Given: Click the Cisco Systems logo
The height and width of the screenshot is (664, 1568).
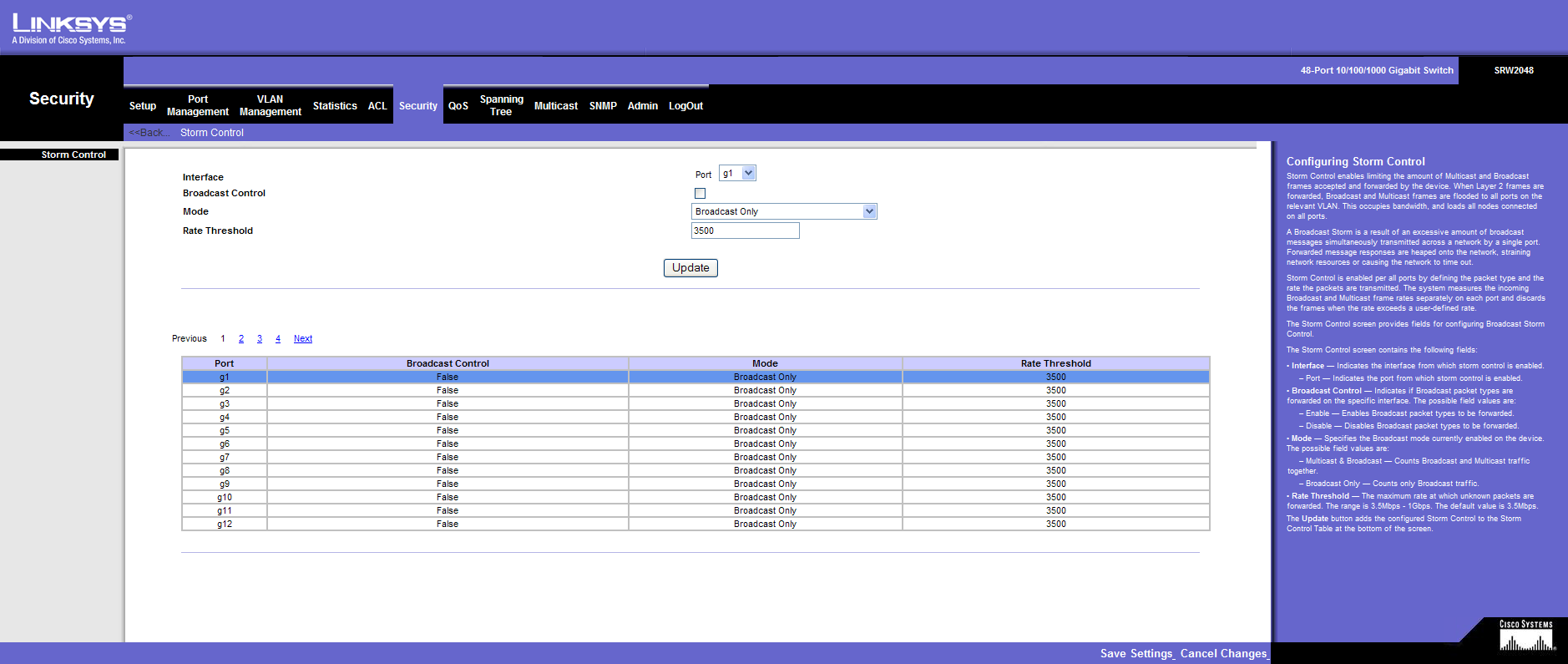Looking at the screenshot, I should click(1525, 636).
